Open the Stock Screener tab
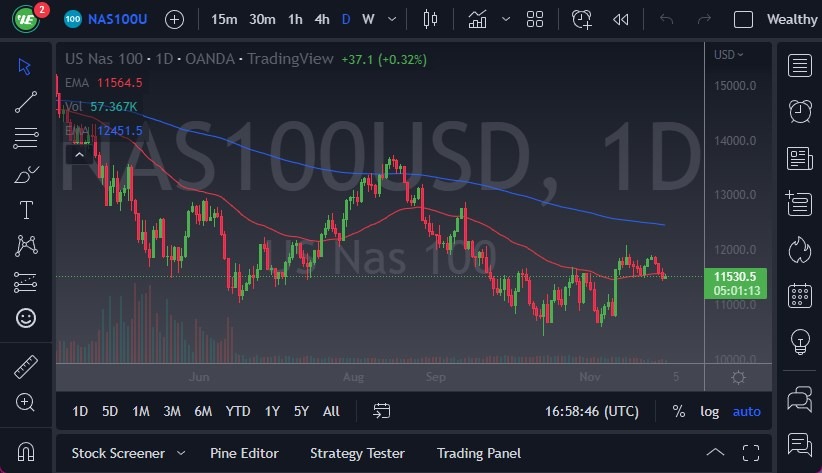Viewport: 822px width, 473px height. [x=118, y=453]
